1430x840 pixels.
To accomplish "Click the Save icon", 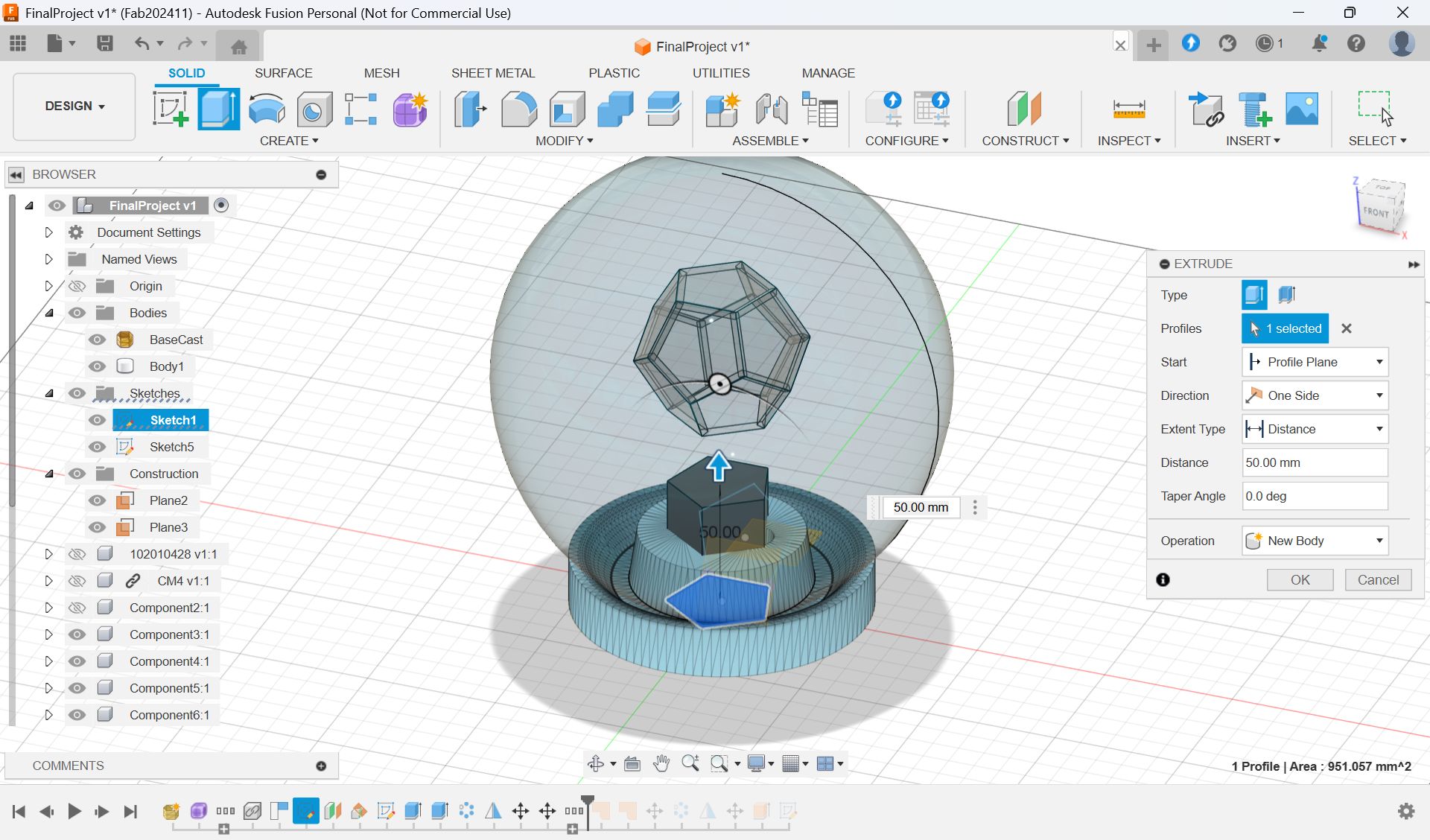I will (104, 43).
